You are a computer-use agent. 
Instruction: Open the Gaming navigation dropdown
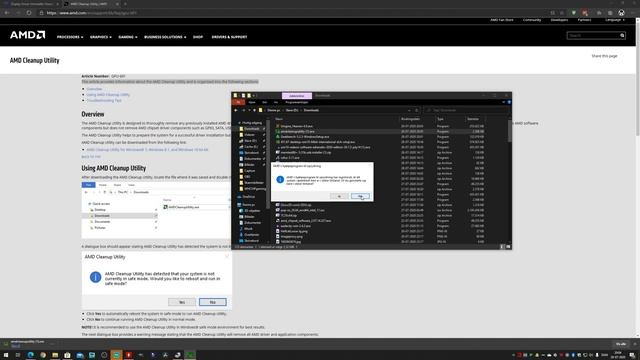pos(128,37)
